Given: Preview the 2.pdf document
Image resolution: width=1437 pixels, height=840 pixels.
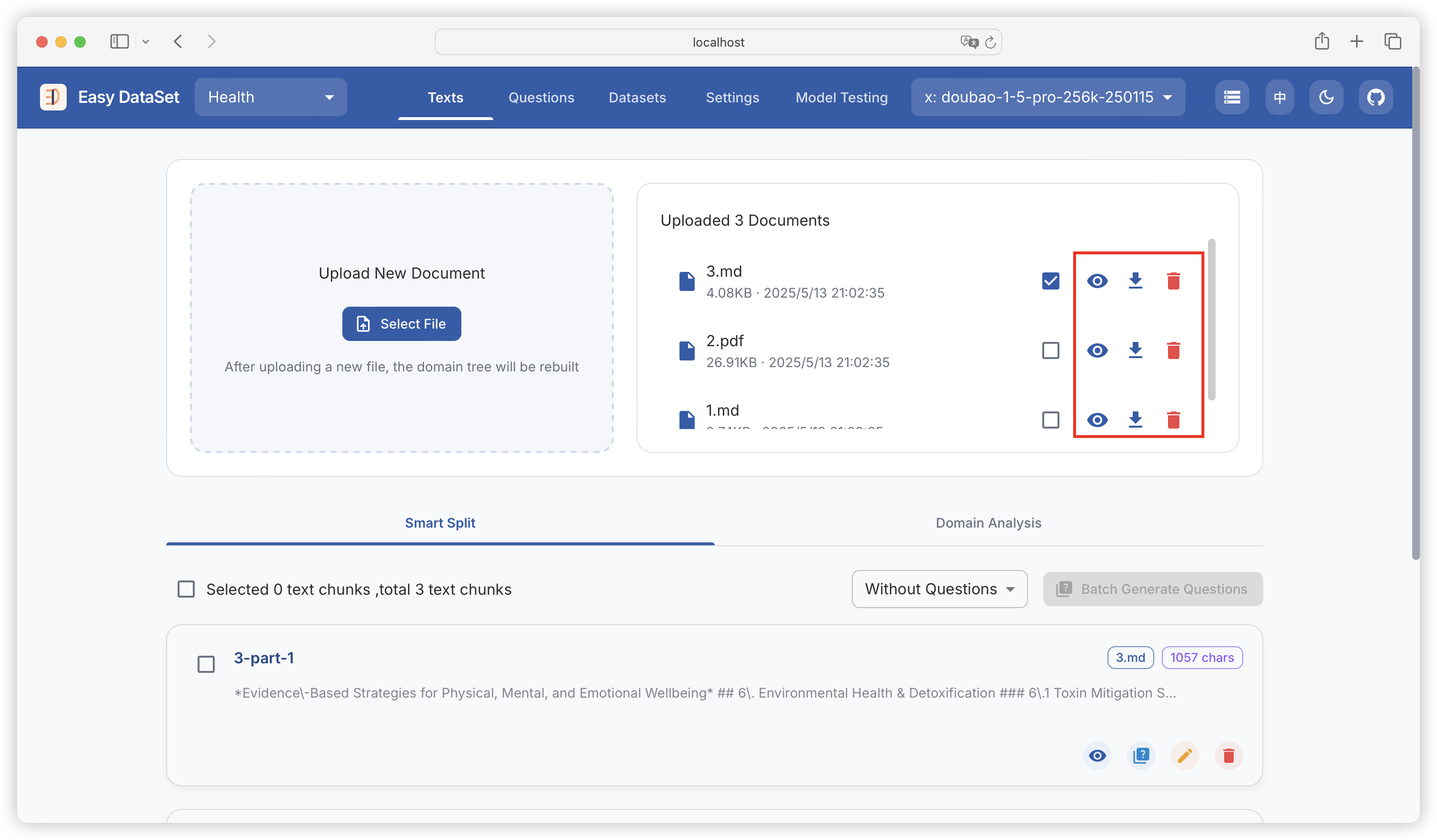Looking at the screenshot, I should [x=1097, y=350].
